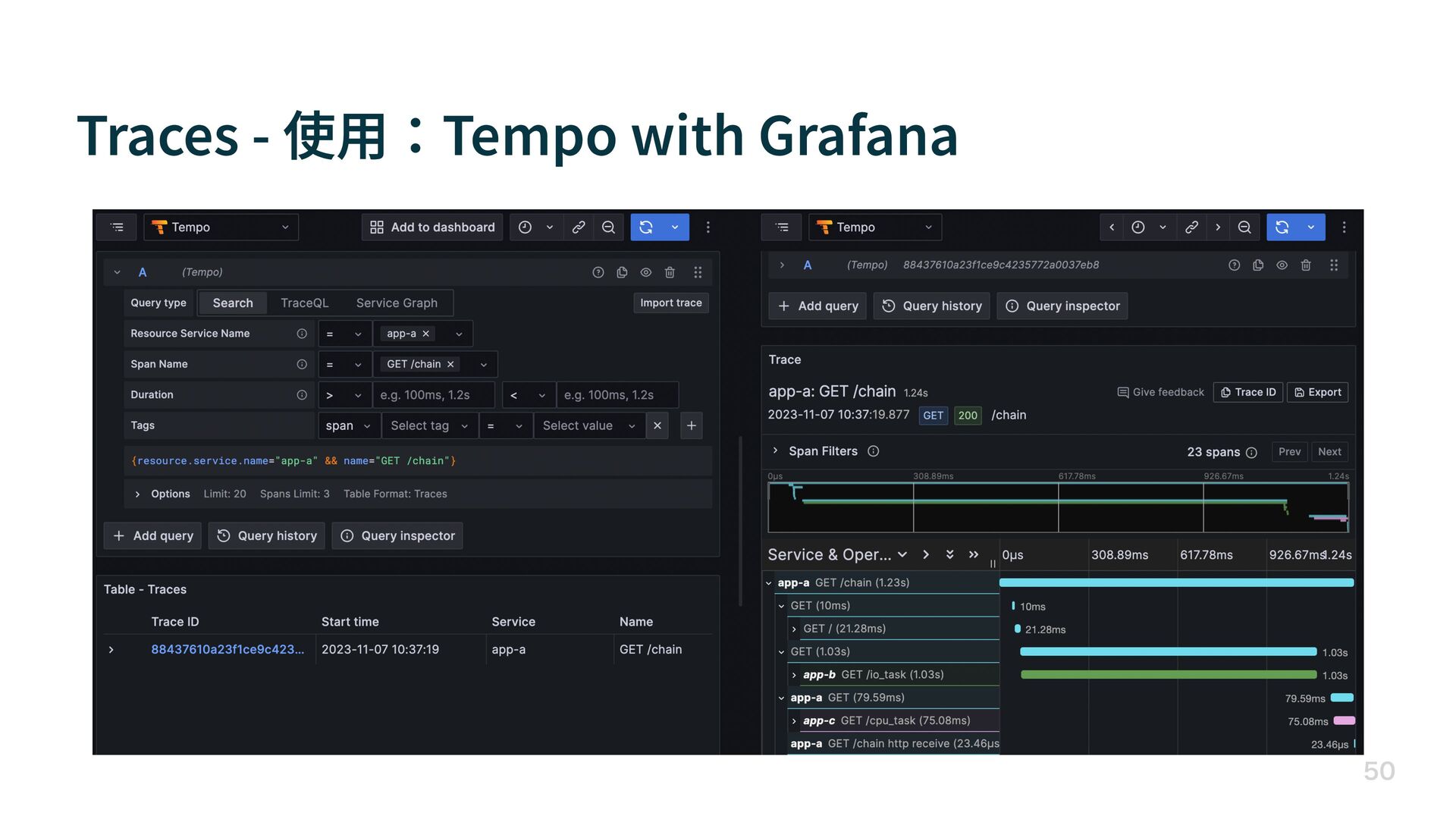This screenshot has width=1456, height=819.
Task: Clear the span tag filter row
Action: (x=657, y=426)
